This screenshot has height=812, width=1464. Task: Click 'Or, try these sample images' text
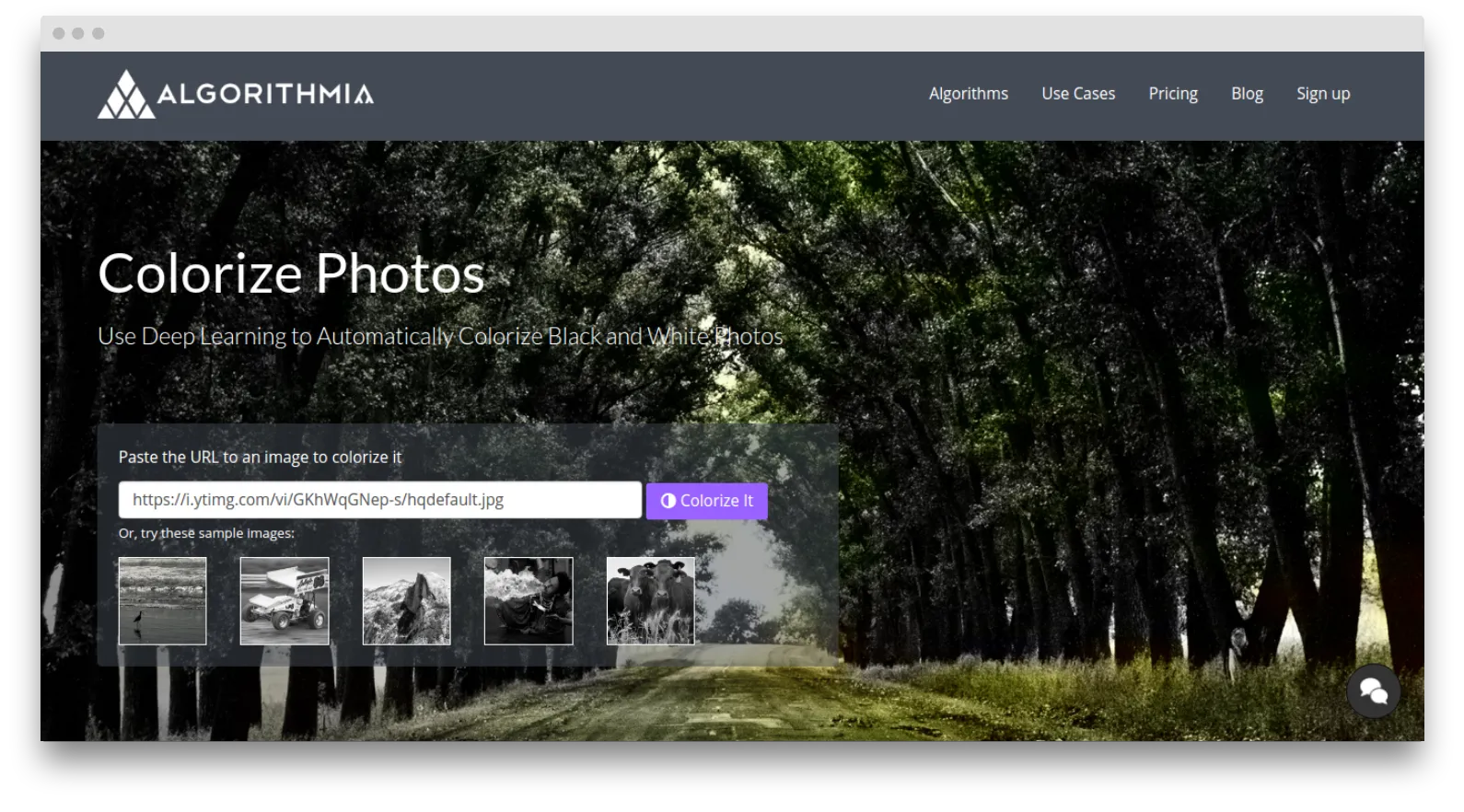coord(206,533)
